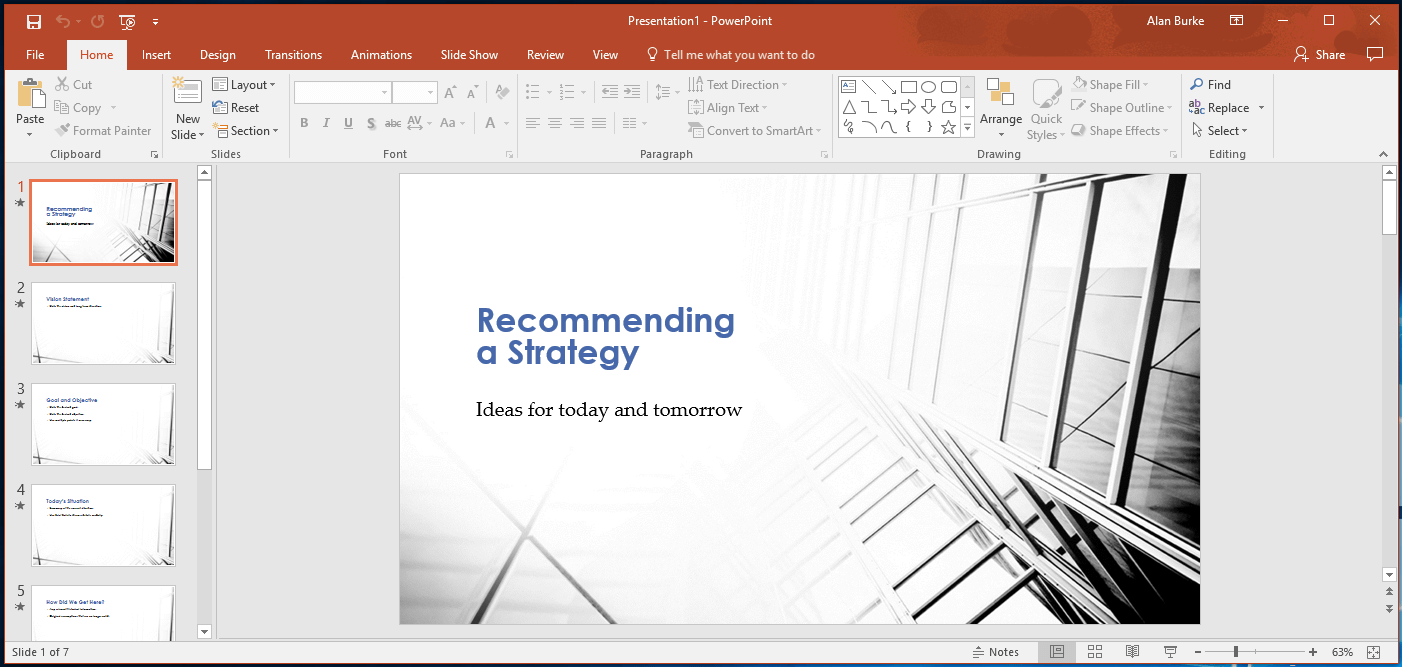Apply underline to the text
The image size is (1402, 667).
[348, 122]
